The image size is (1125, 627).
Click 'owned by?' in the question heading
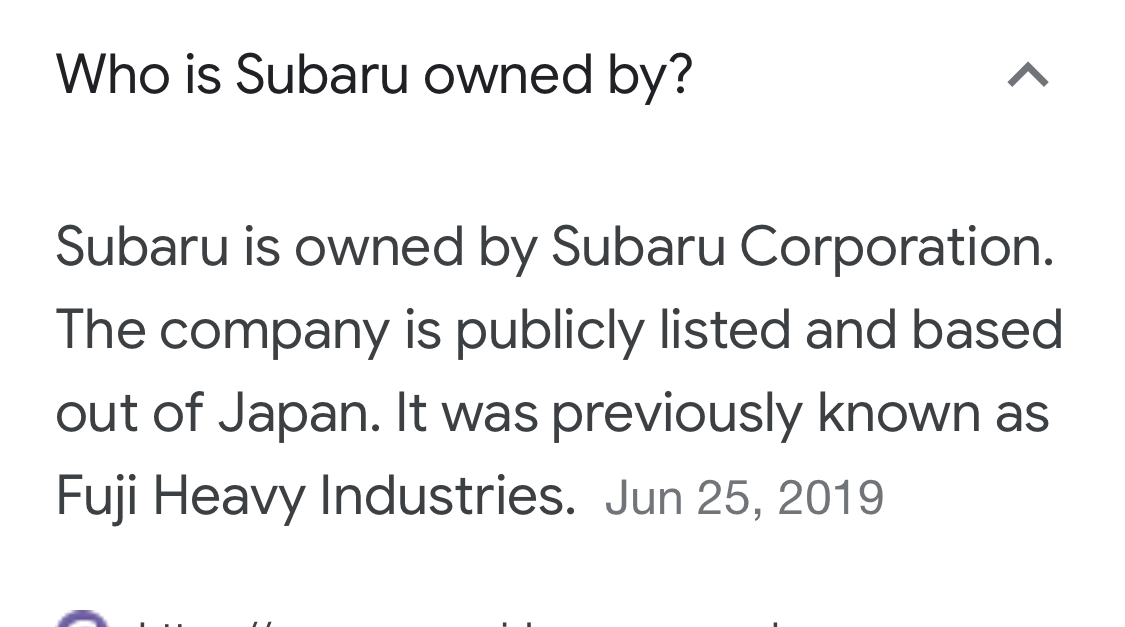click(558, 77)
